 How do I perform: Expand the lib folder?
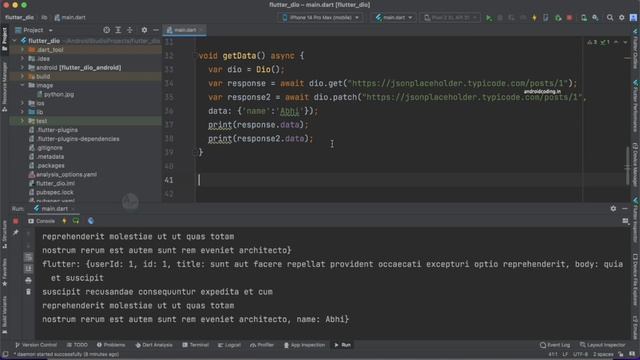(x=22, y=112)
